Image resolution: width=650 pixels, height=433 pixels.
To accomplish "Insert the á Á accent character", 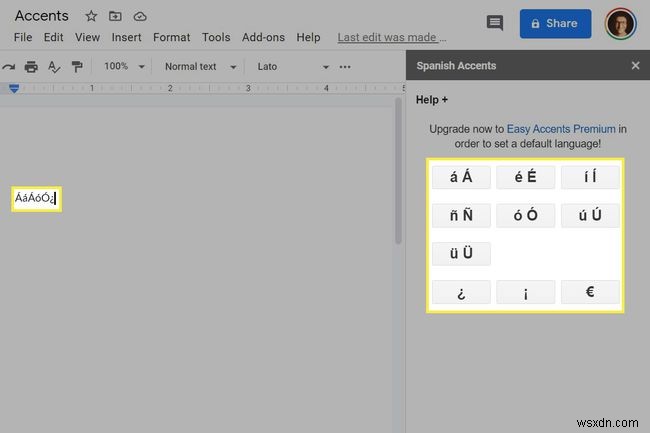I will (461, 177).
